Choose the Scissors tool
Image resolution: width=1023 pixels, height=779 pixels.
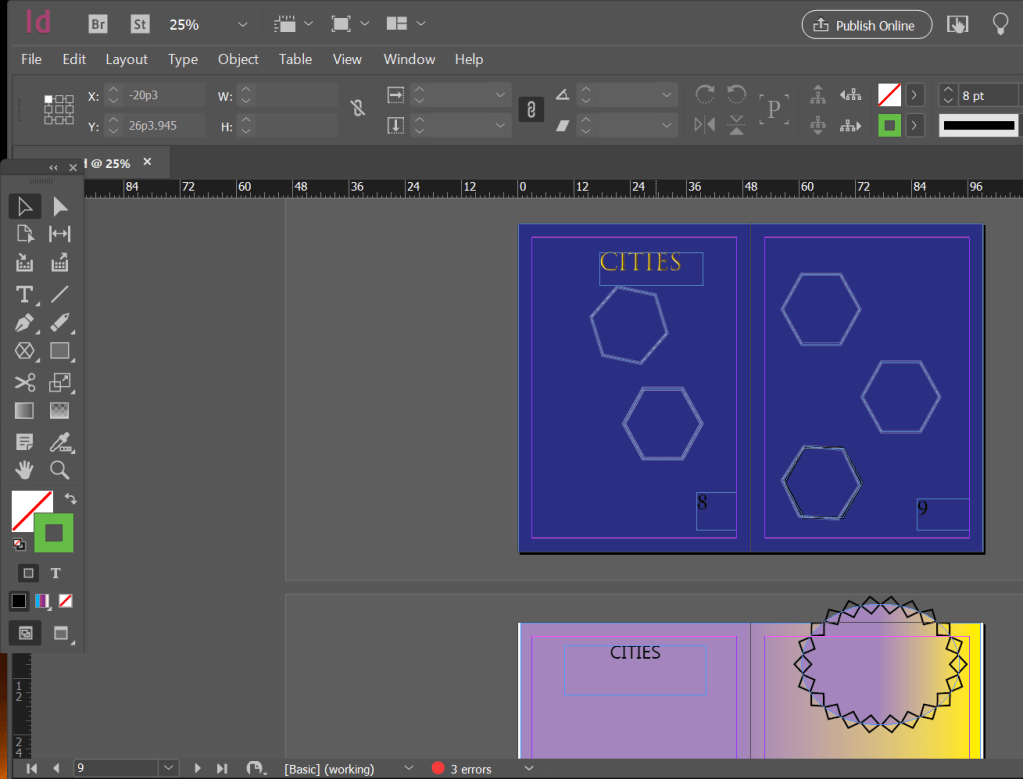24,382
